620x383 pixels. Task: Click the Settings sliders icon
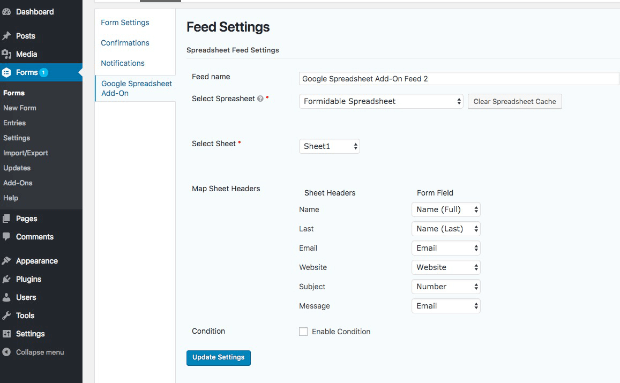[x=6, y=334]
